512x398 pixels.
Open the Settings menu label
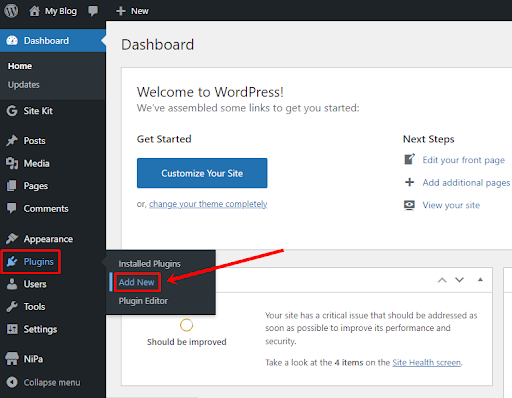[x=40, y=329]
